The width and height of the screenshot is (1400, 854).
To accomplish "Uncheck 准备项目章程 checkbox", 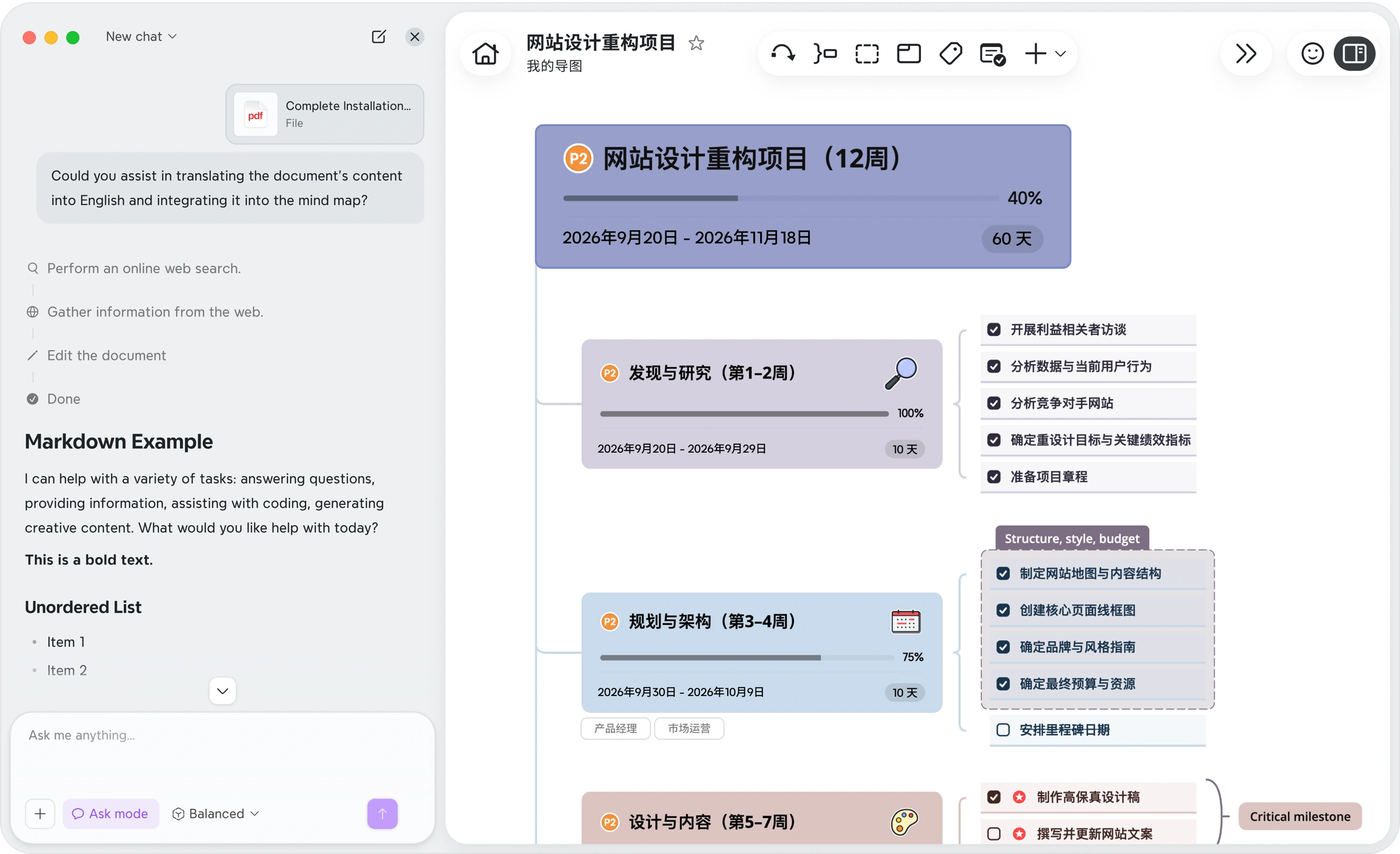I will click(x=994, y=477).
